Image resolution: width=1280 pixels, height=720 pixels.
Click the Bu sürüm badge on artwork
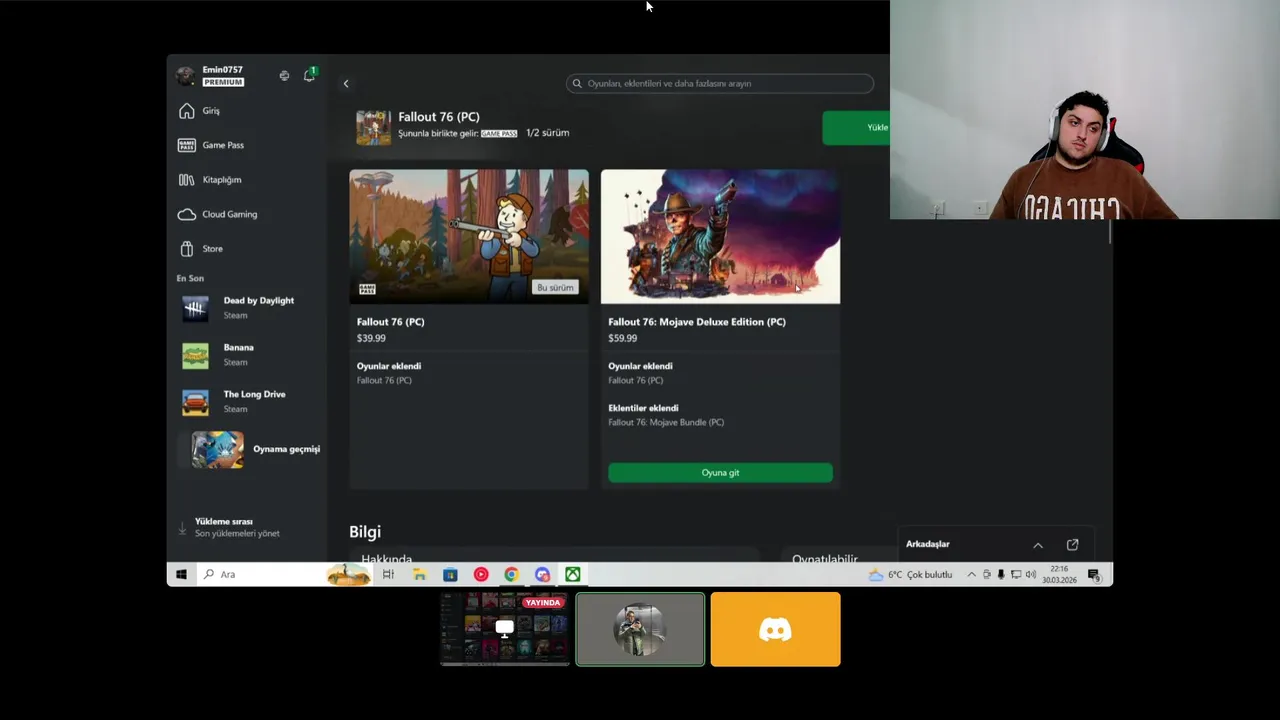coord(555,287)
